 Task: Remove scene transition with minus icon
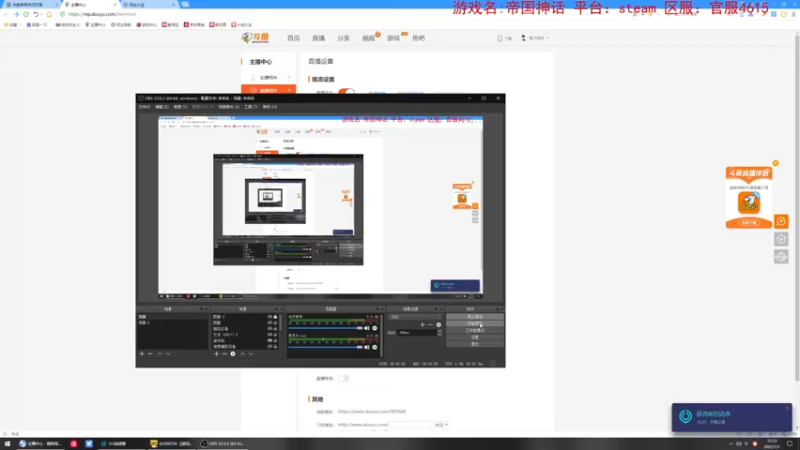tap(430, 324)
